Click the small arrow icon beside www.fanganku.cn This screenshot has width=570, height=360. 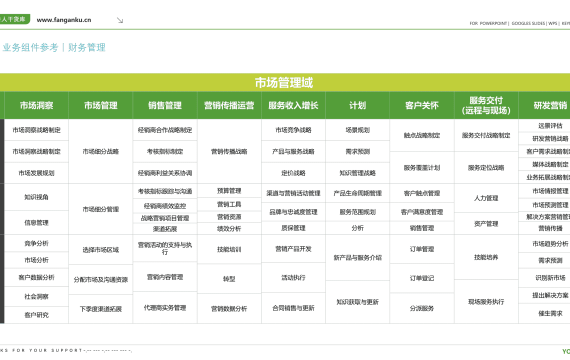[120, 20]
